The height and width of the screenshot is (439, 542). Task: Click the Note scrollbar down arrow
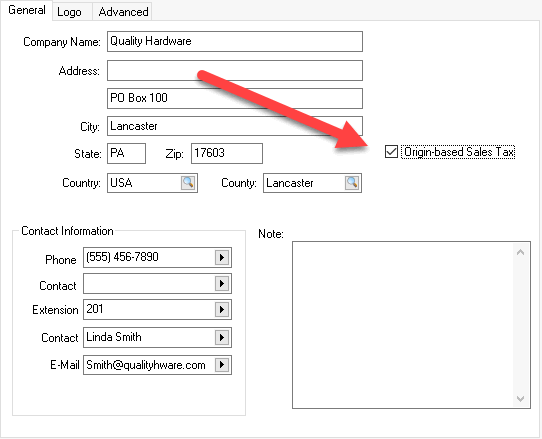pyautogui.click(x=521, y=399)
